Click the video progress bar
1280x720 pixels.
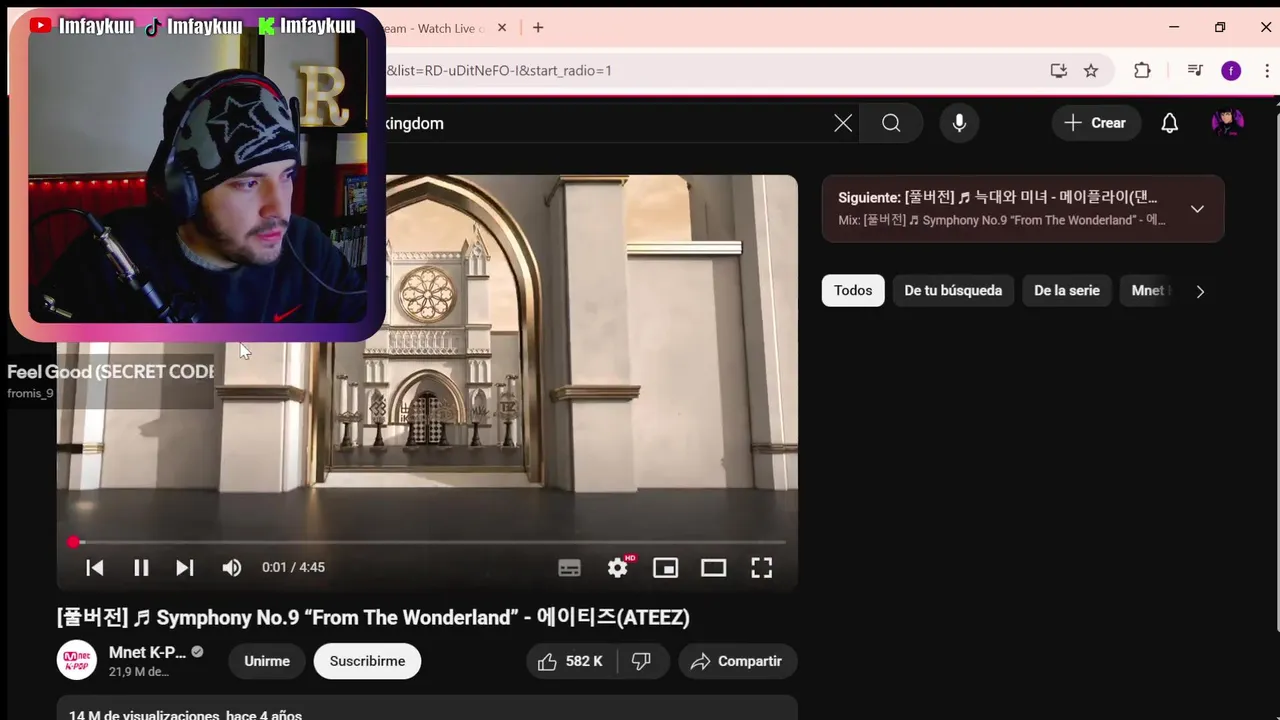tap(427, 542)
